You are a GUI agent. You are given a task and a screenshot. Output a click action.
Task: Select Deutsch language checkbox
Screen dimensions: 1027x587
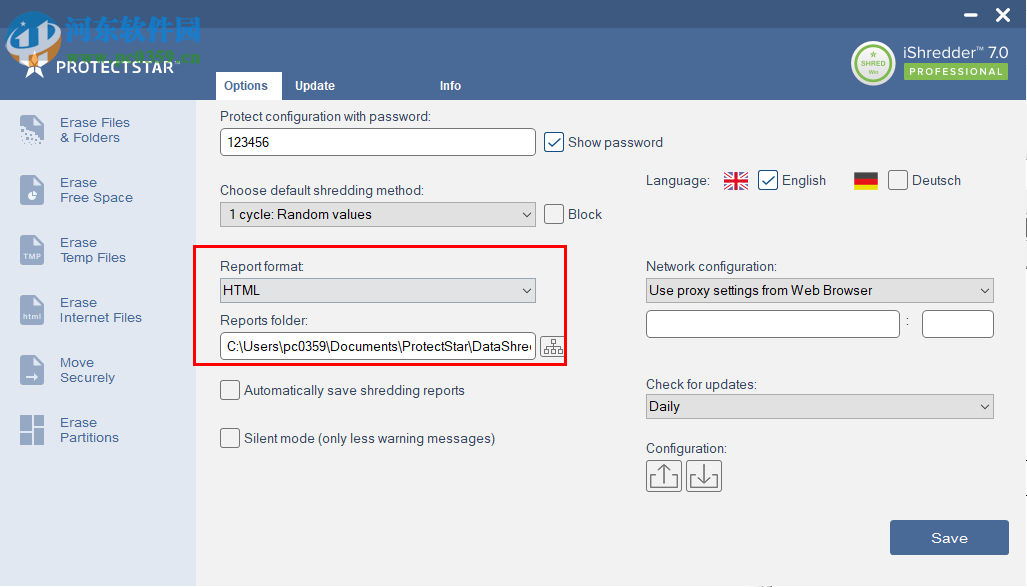(x=897, y=180)
